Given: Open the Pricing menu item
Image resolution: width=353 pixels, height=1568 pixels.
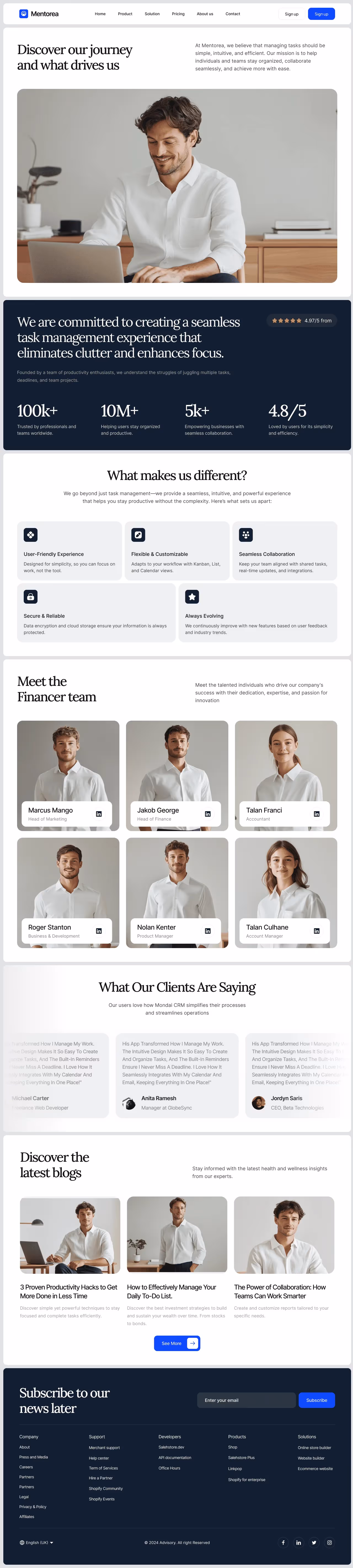Looking at the screenshot, I should tap(178, 14).
